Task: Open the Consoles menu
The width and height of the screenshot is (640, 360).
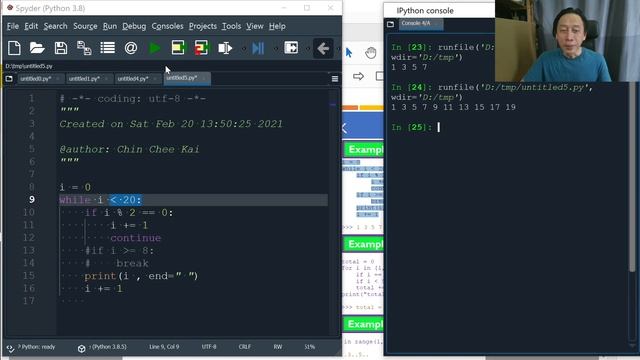Action: click(167, 26)
